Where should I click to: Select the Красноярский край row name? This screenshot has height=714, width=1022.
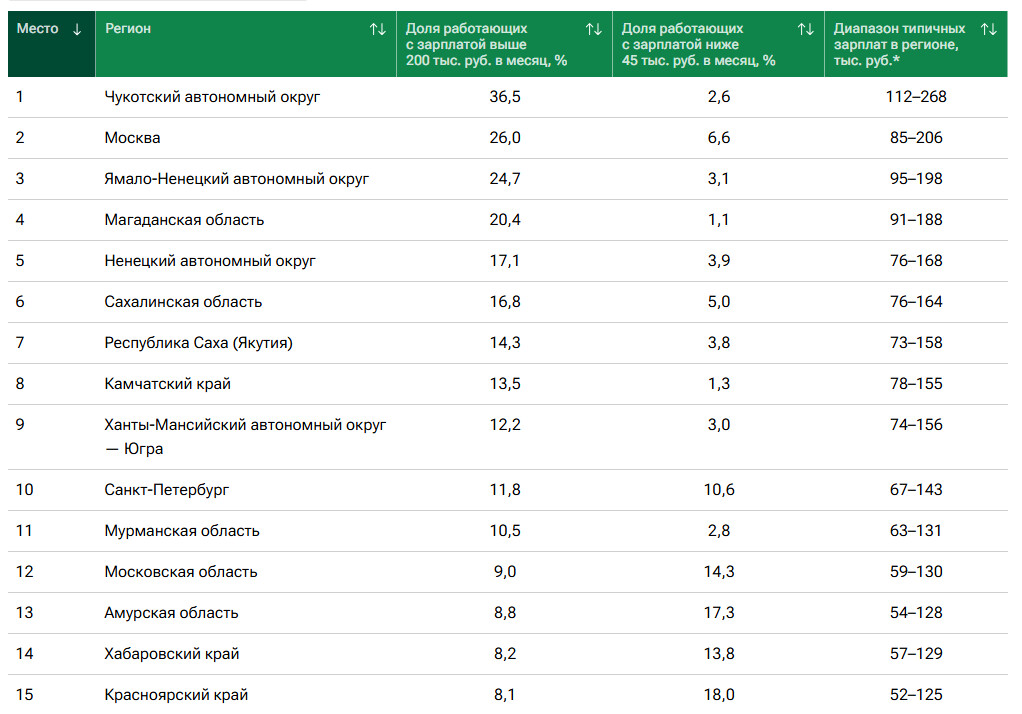(x=176, y=694)
